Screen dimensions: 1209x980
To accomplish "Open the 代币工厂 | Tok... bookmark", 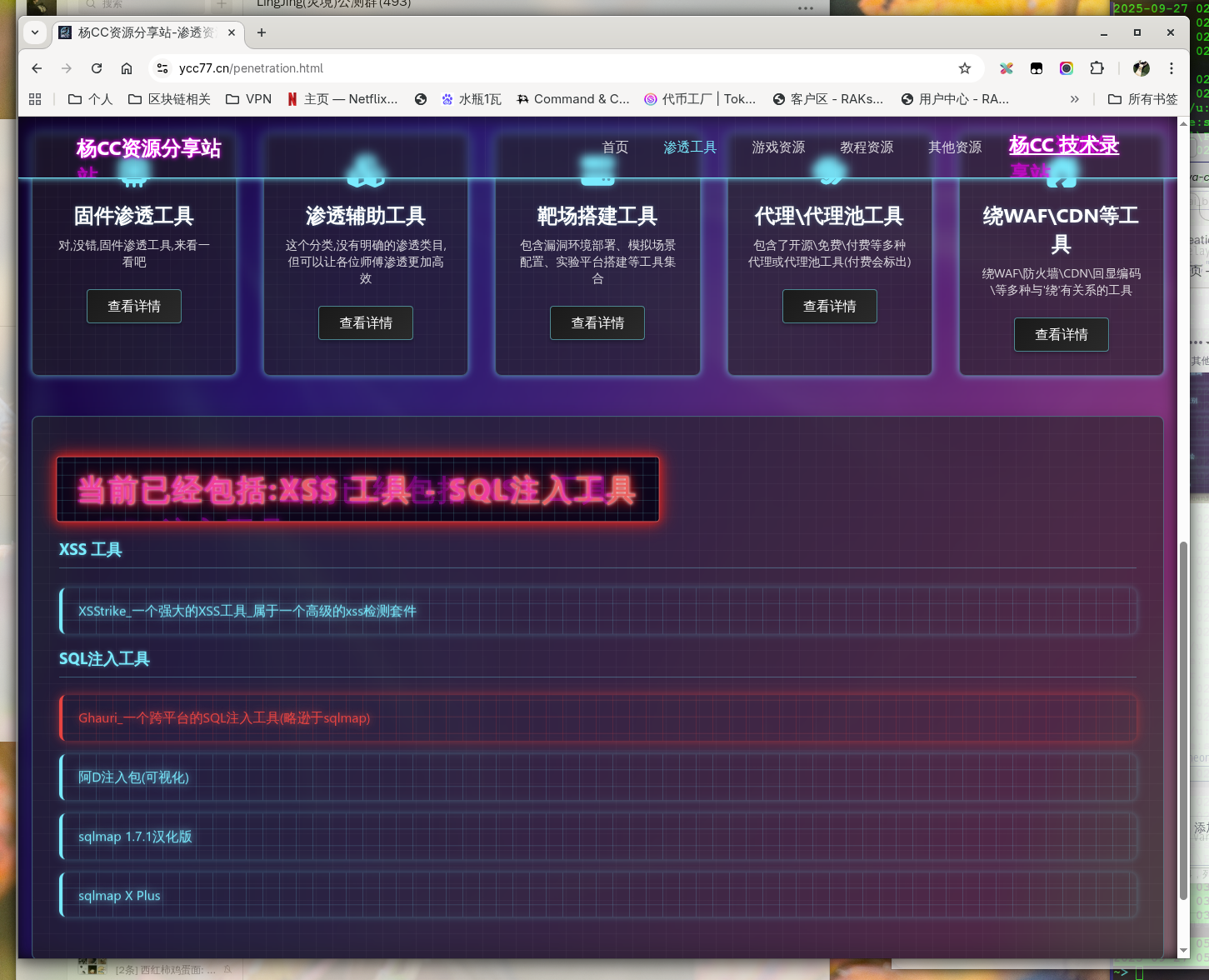I will pyautogui.click(x=700, y=99).
